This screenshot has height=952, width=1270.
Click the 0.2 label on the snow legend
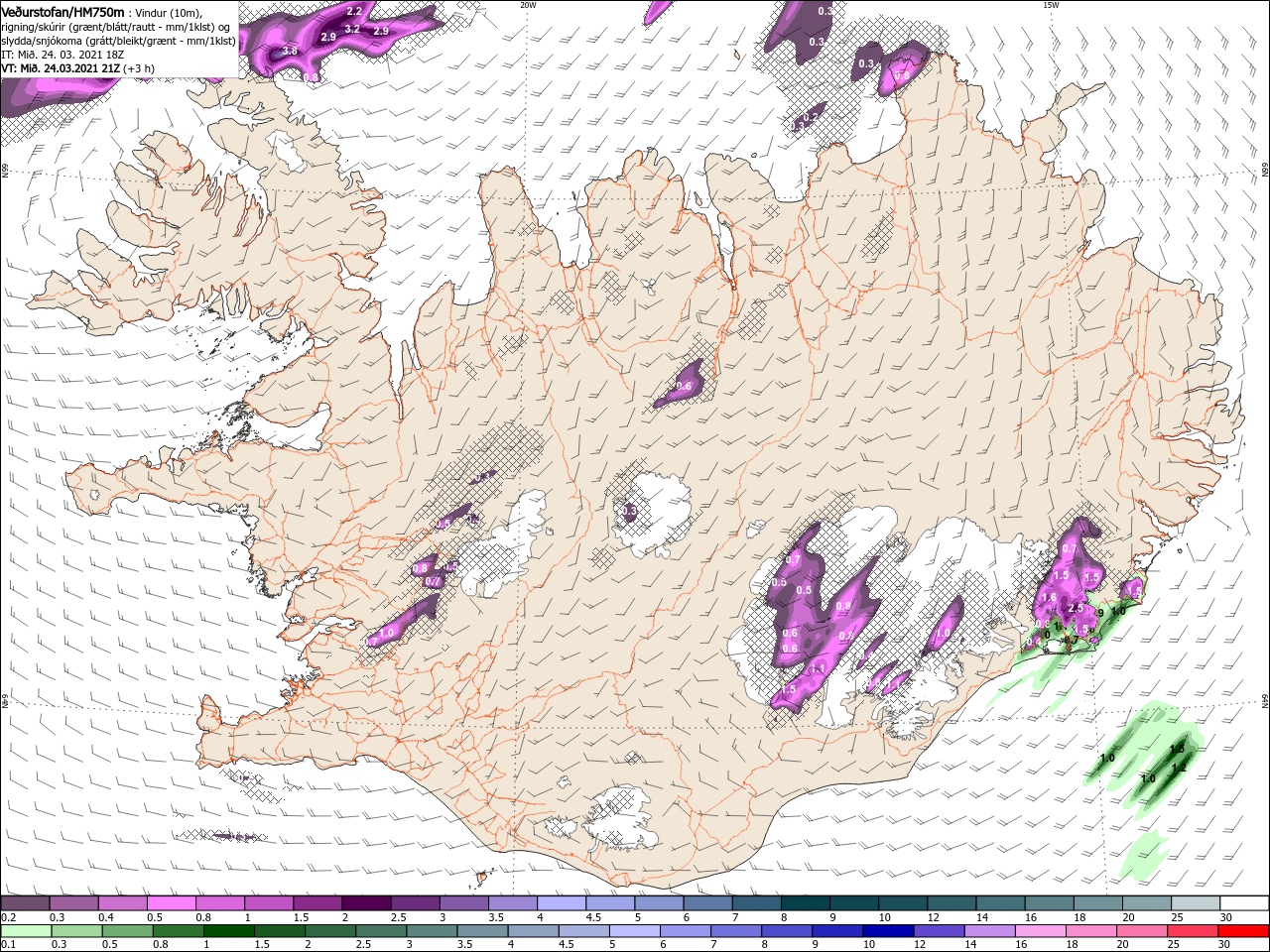8,918
